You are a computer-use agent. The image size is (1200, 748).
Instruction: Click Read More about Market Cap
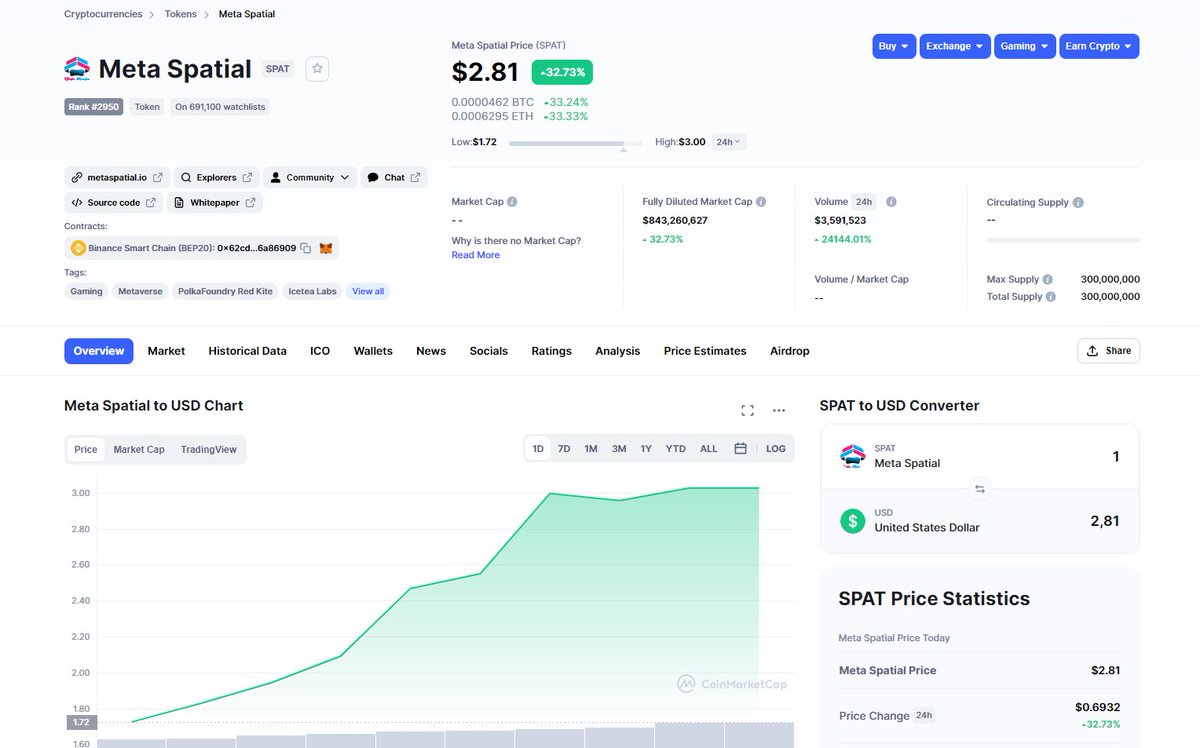coord(476,255)
